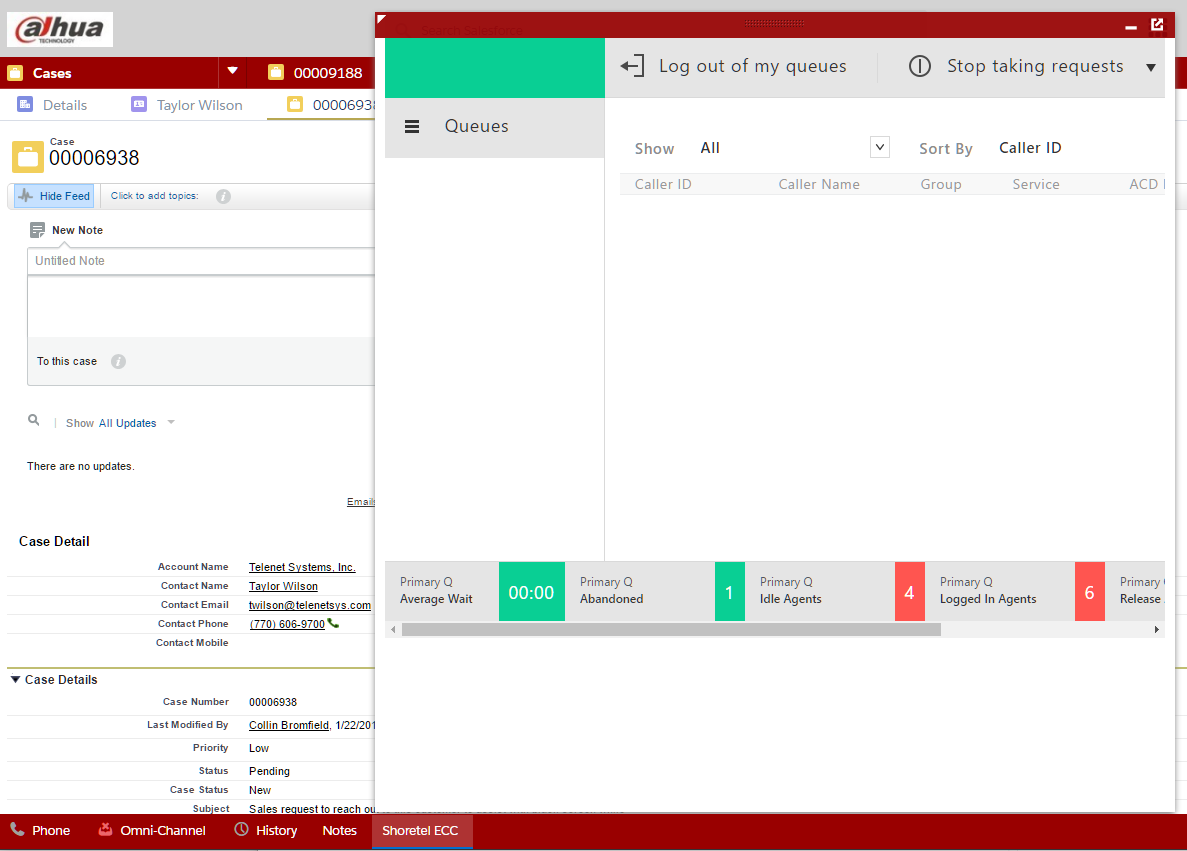This screenshot has height=851, width=1187.
Task: Click the Group column header
Action: pyautogui.click(x=941, y=184)
